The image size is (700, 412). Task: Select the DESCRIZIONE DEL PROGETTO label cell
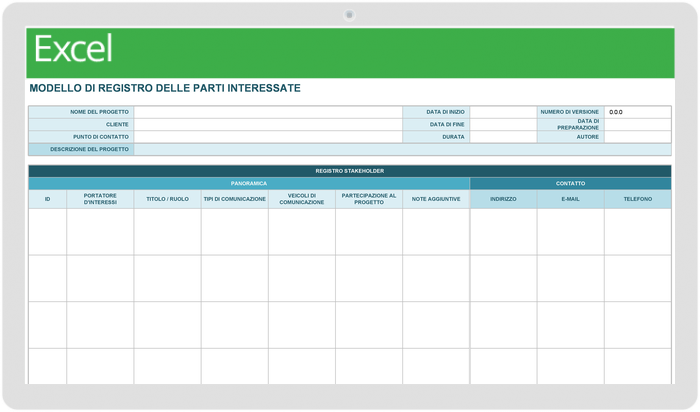[81, 150]
